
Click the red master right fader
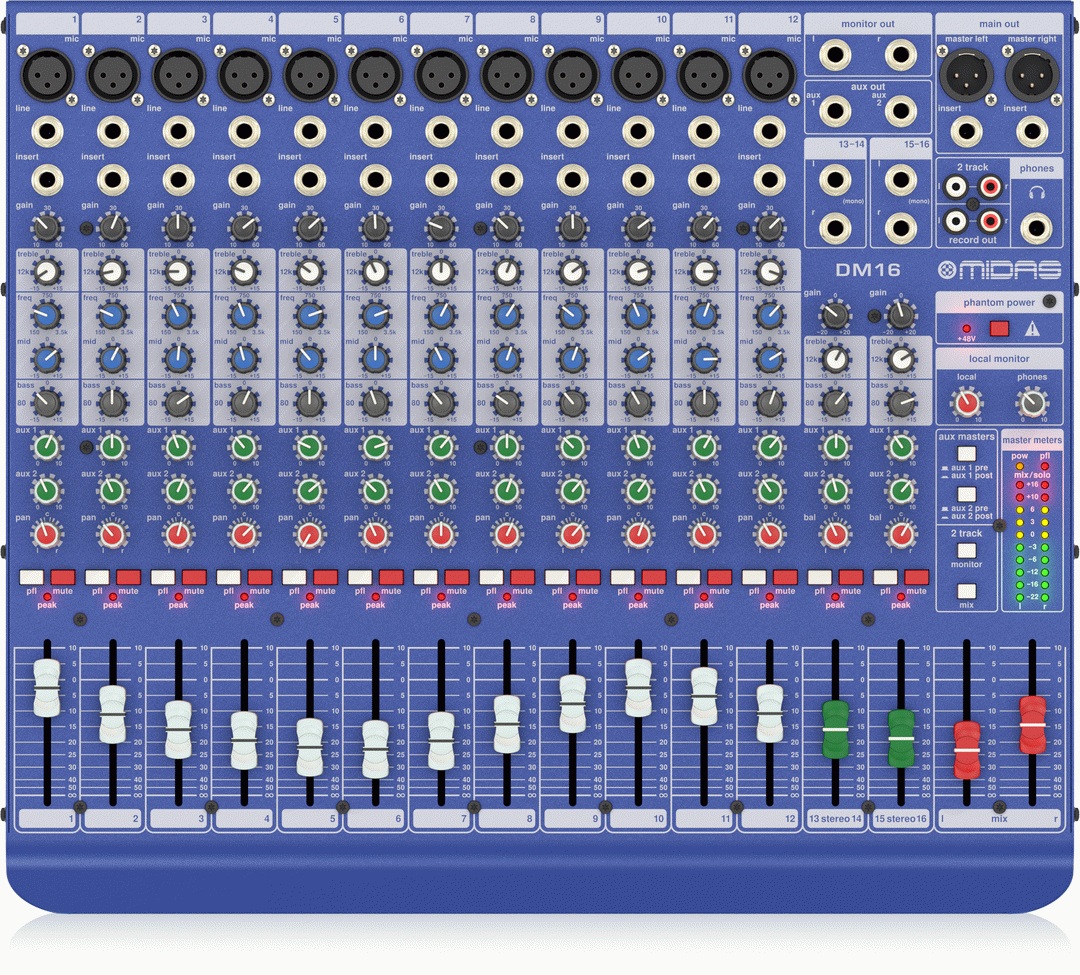tap(1030, 725)
